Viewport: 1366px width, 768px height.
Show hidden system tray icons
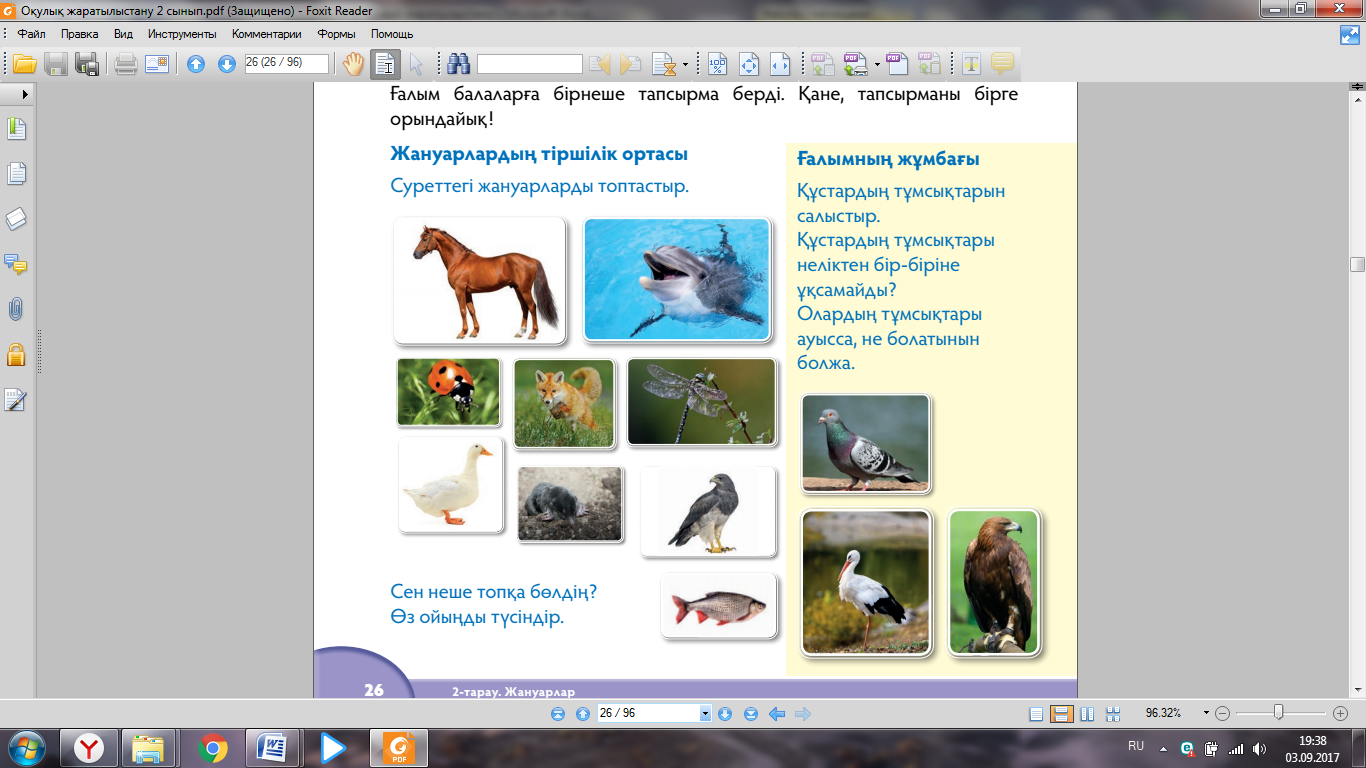pyautogui.click(x=1163, y=748)
